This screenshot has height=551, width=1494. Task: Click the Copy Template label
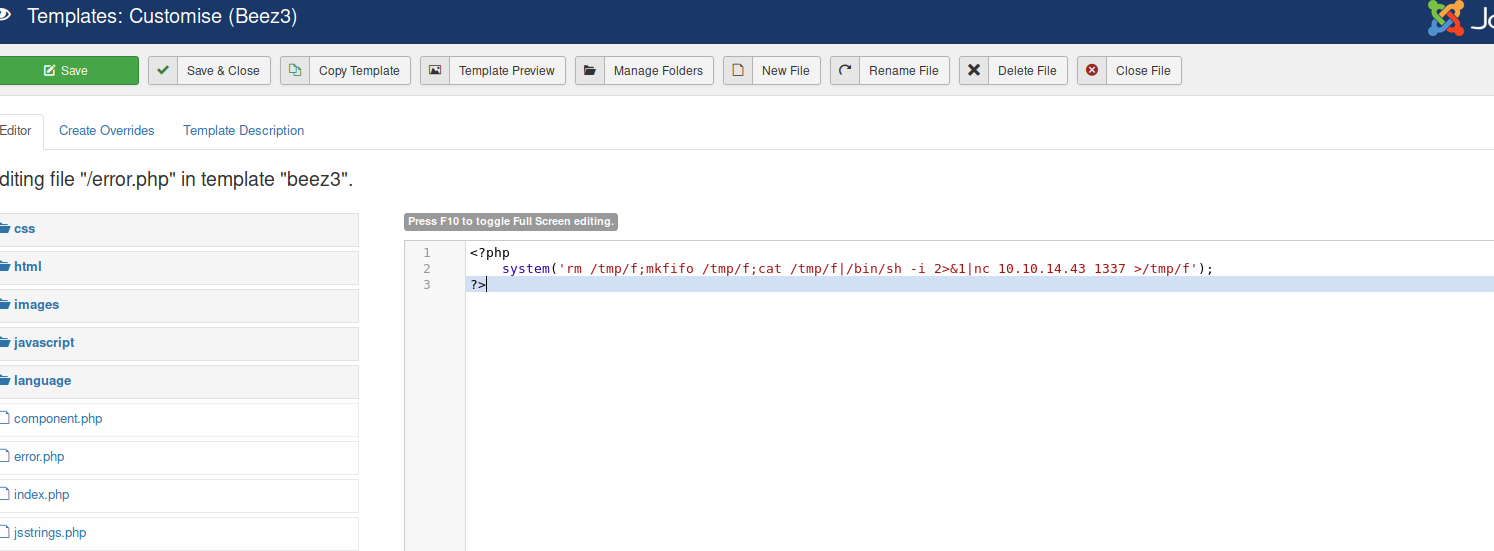click(x=359, y=71)
